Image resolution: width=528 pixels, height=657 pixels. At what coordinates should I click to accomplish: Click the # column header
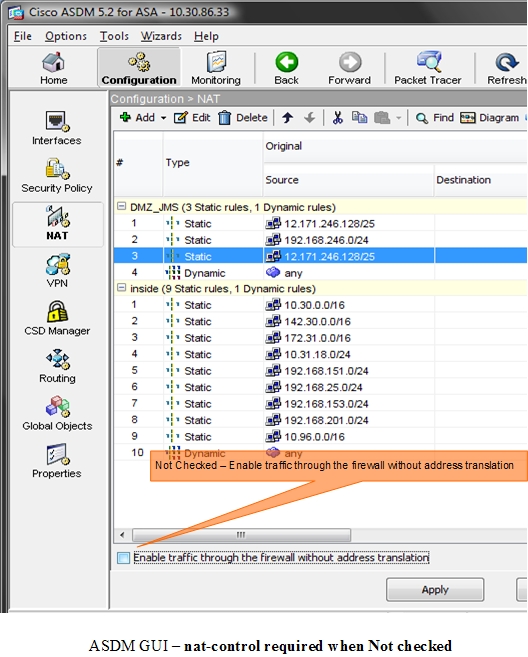[138, 163]
